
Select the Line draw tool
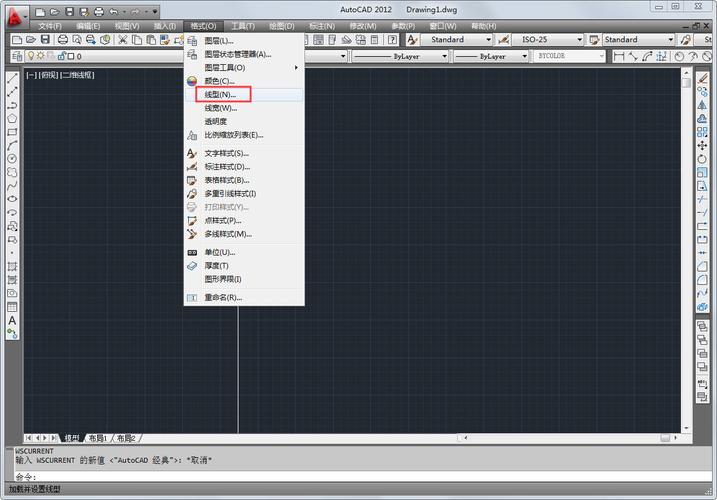point(12,78)
